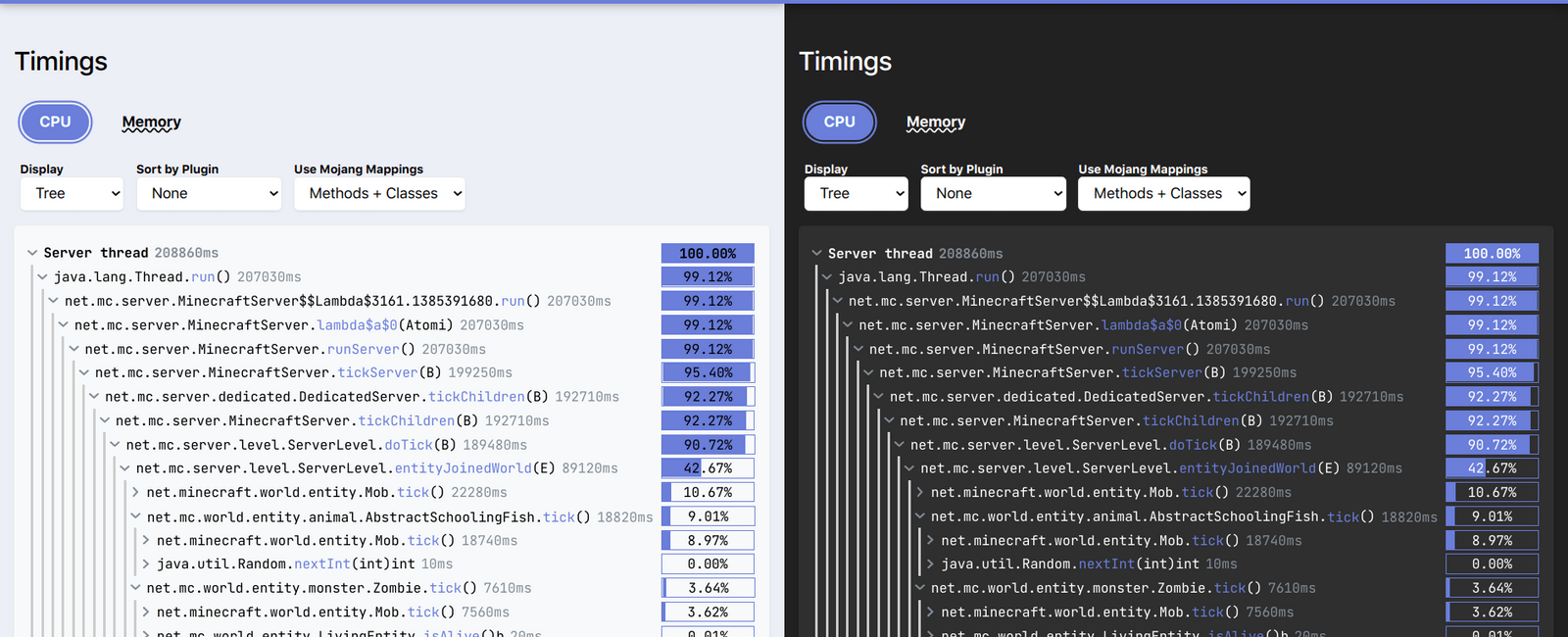The width and height of the screenshot is (1568, 637).
Task: Select the CPU toggle in dark panel
Action: [839, 122]
